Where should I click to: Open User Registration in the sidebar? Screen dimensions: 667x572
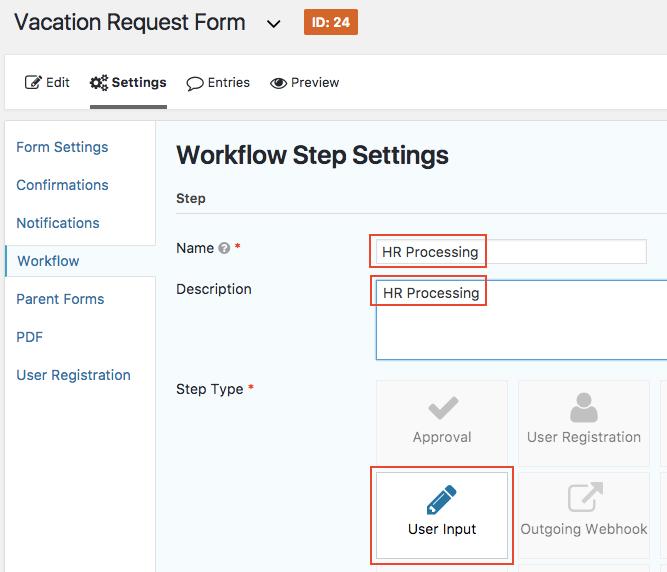click(x=73, y=375)
